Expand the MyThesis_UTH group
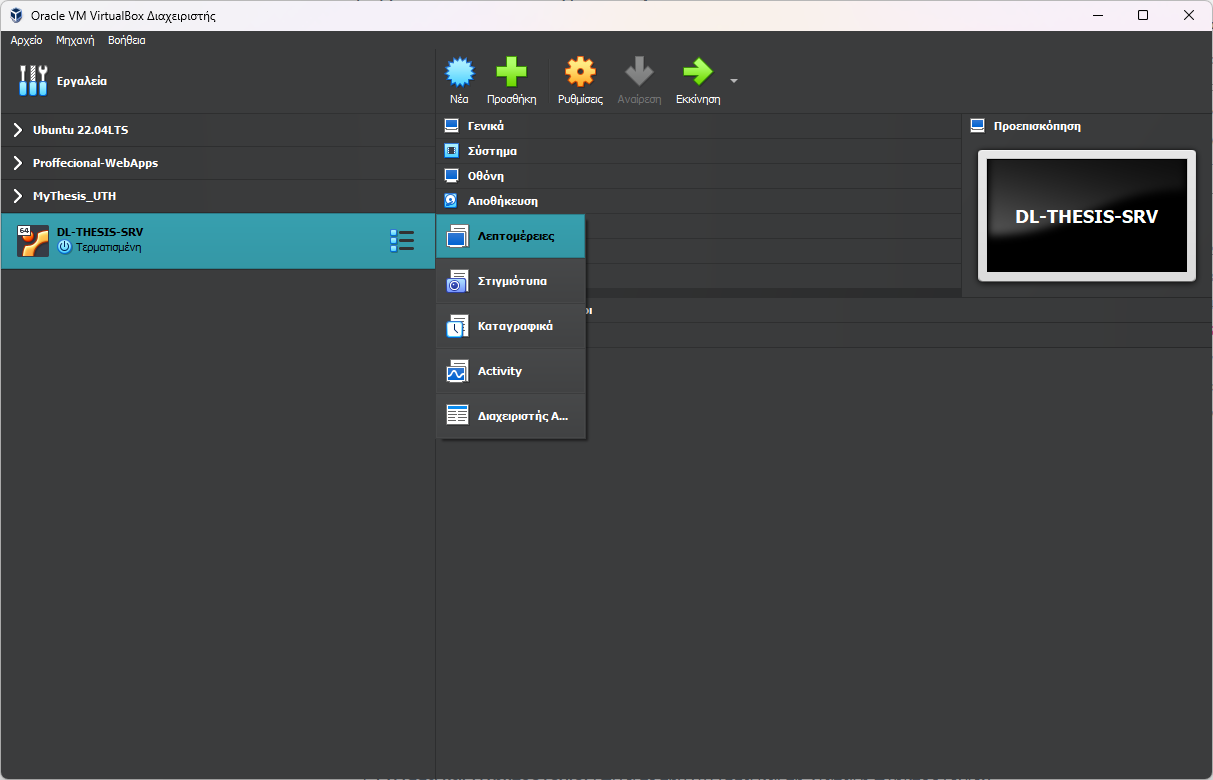 (18, 196)
